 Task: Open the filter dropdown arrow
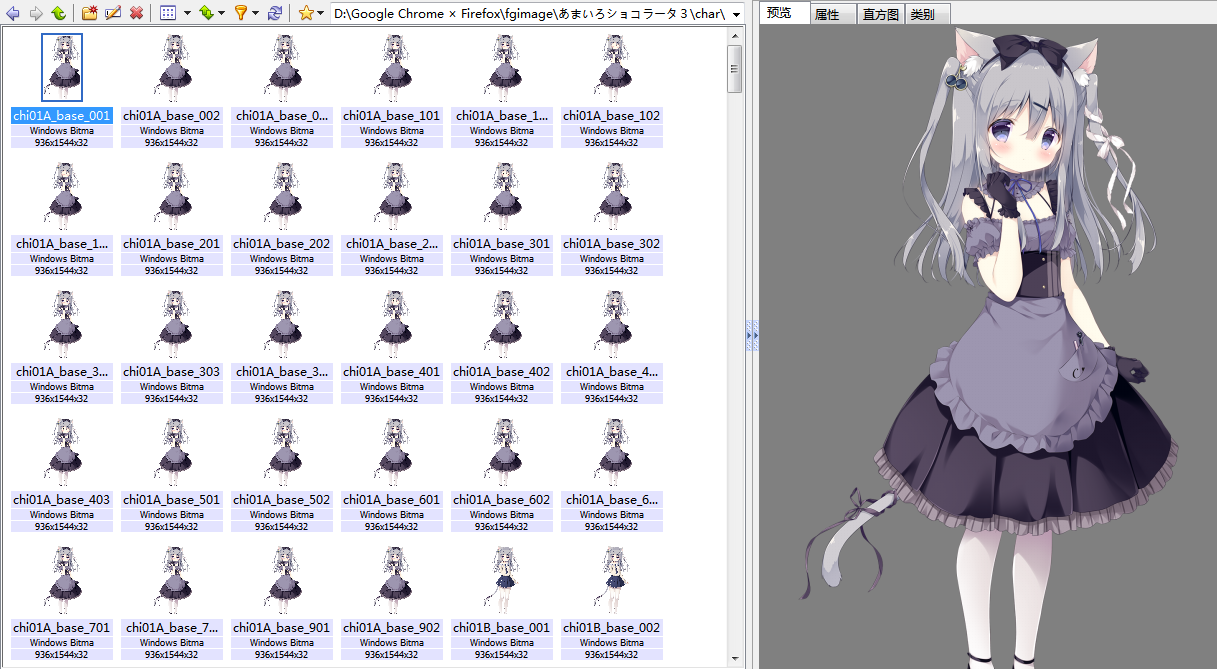pyautogui.click(x=255, y=14)
